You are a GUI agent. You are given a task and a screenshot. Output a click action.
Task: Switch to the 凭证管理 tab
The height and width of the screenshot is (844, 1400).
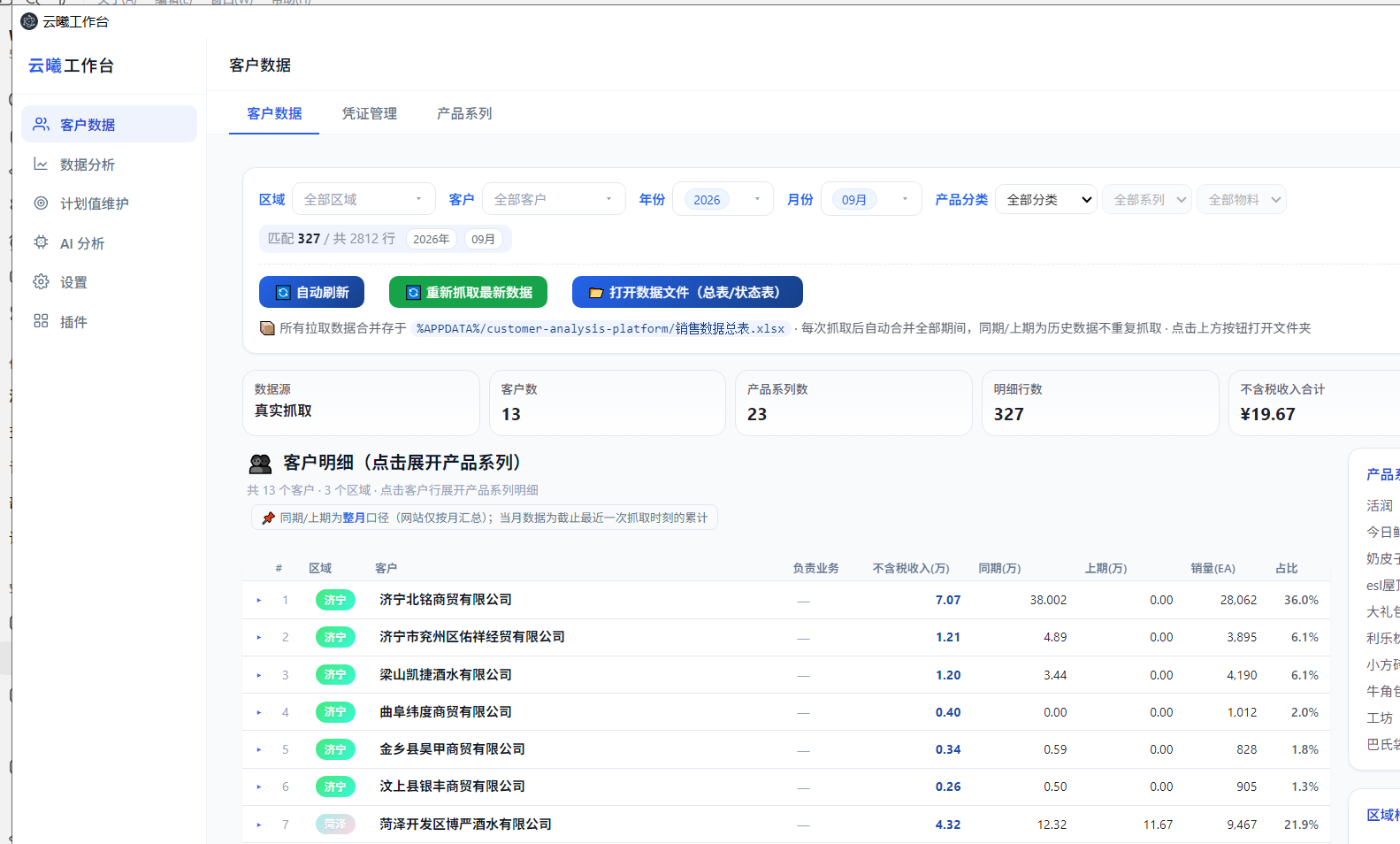(370, 113)
